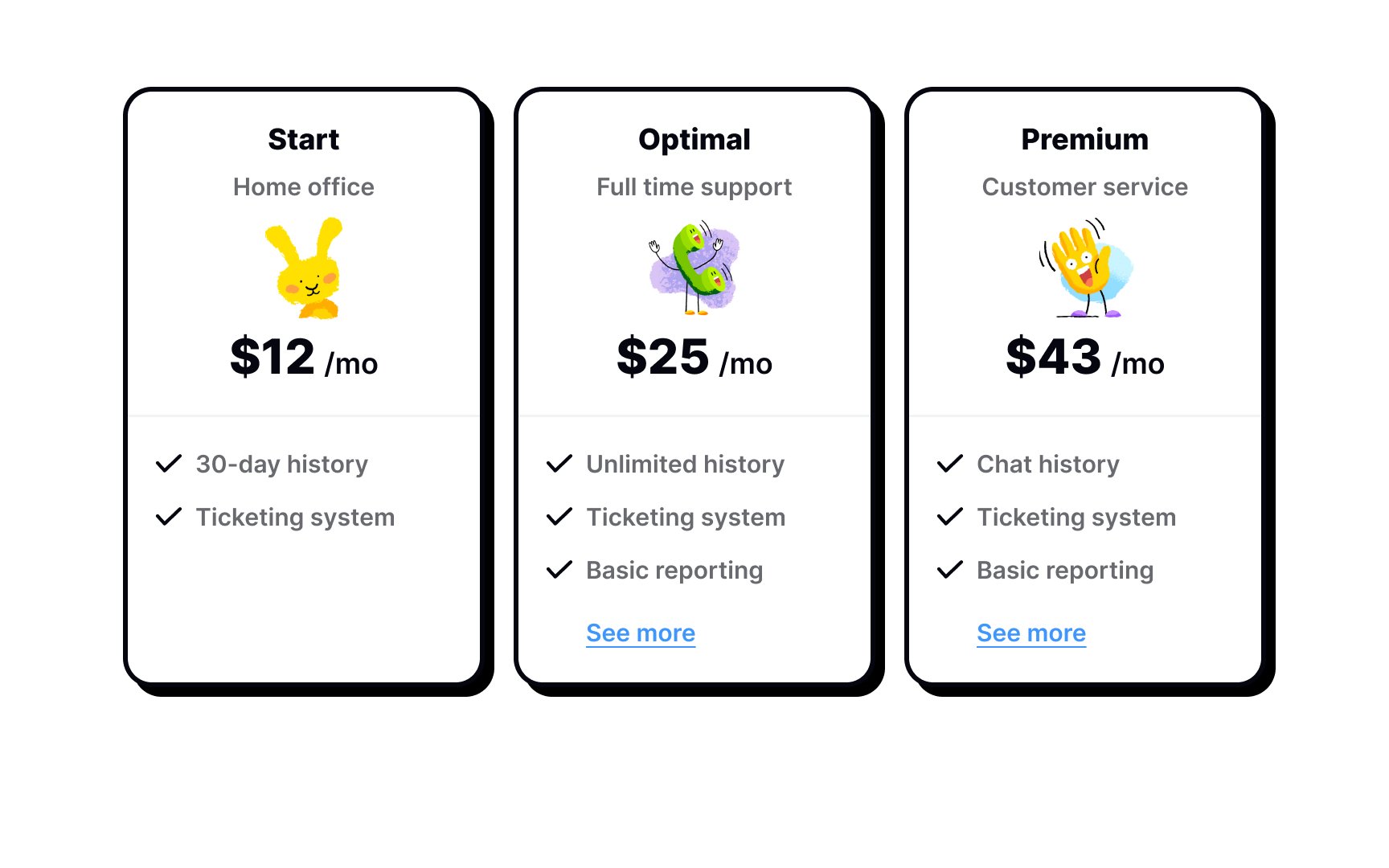The width and height of the screenshot is (1389, 868).
Task: Click the $43 /mo price
Action: [1085, 358]
